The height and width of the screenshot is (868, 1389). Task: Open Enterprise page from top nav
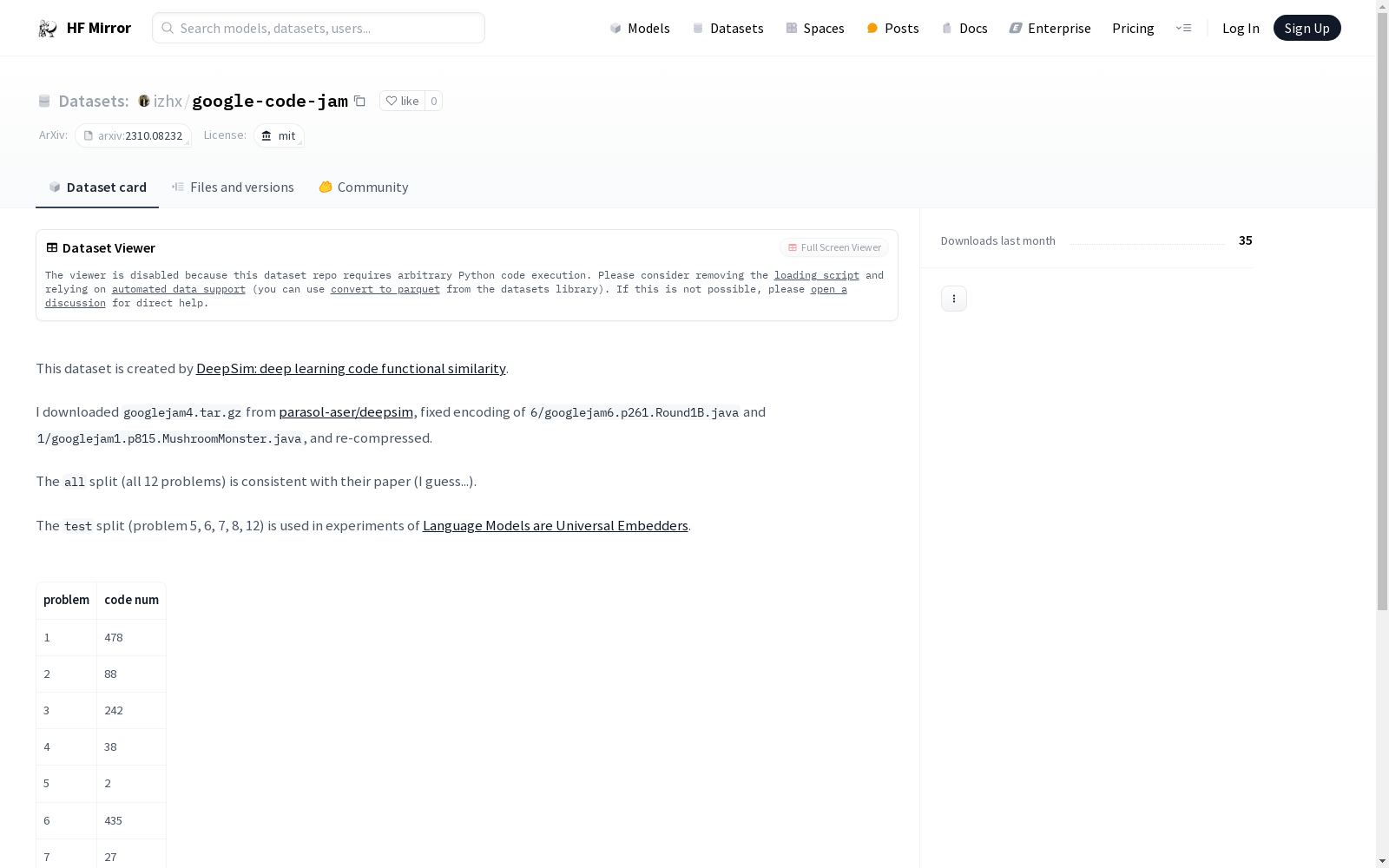click(1050, 28)
